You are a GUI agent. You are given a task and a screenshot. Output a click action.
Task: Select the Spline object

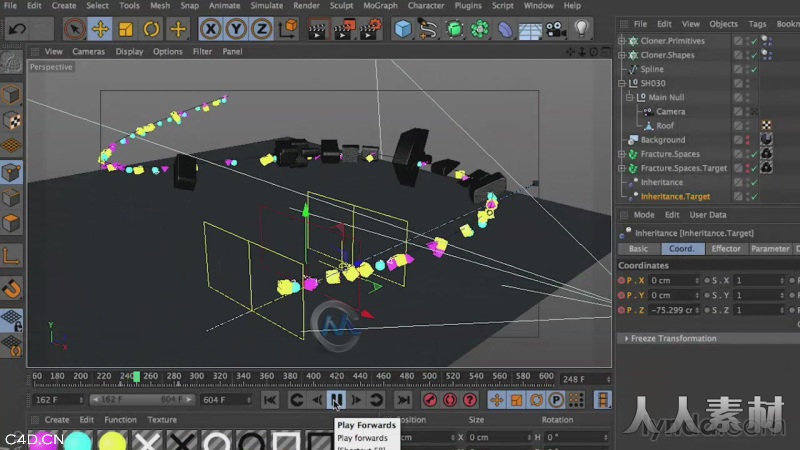pyautogui.click(x=652, y=69)
